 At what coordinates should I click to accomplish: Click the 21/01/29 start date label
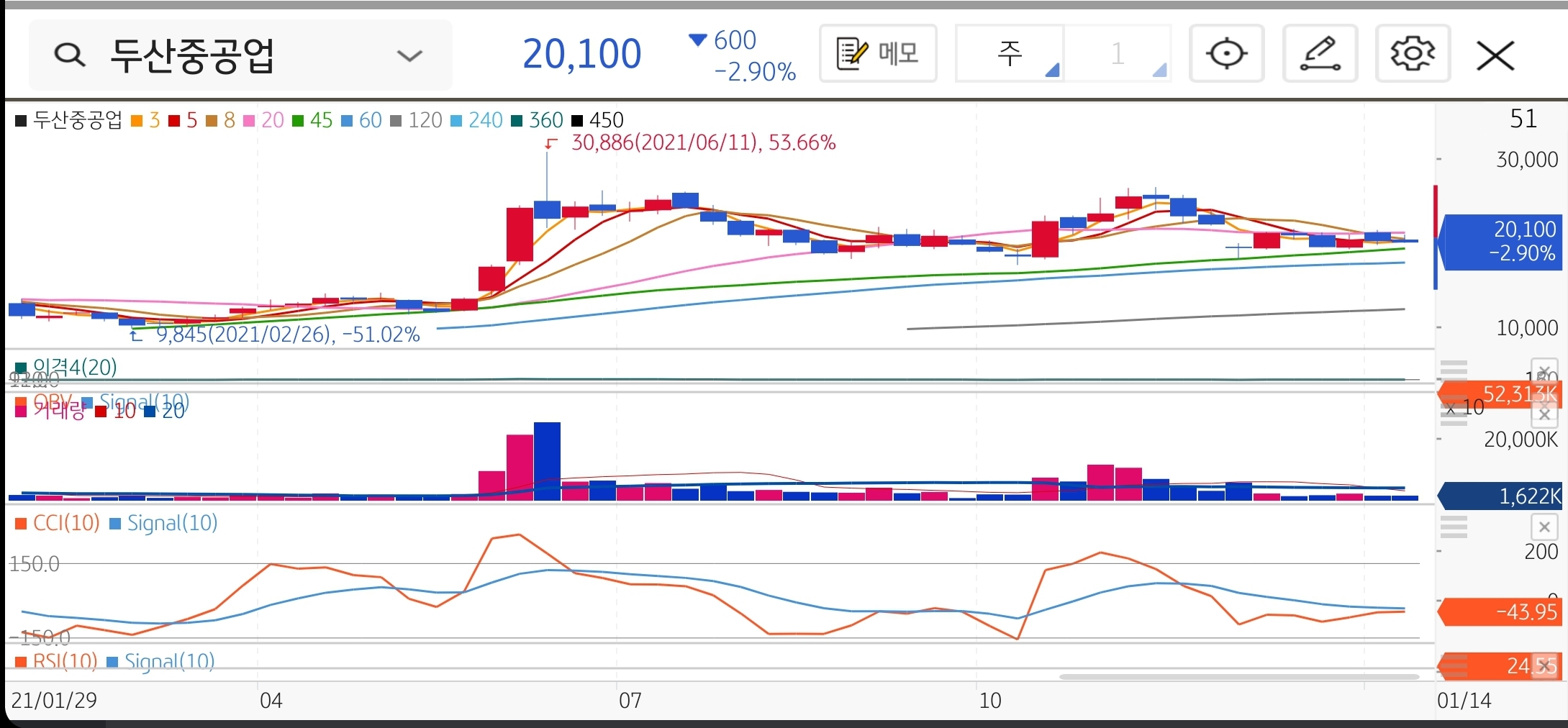tap(54, 700)
